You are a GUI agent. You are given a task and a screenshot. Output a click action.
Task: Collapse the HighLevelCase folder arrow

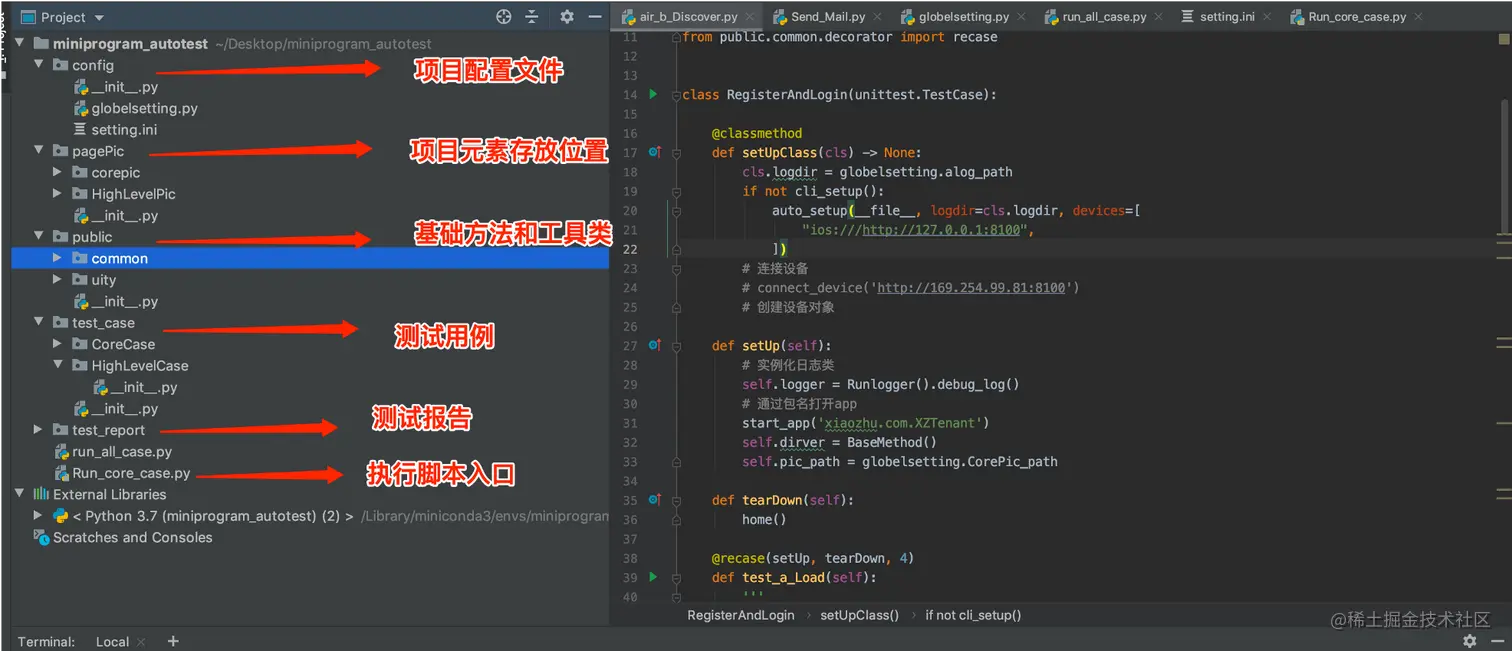pos(58,366)
